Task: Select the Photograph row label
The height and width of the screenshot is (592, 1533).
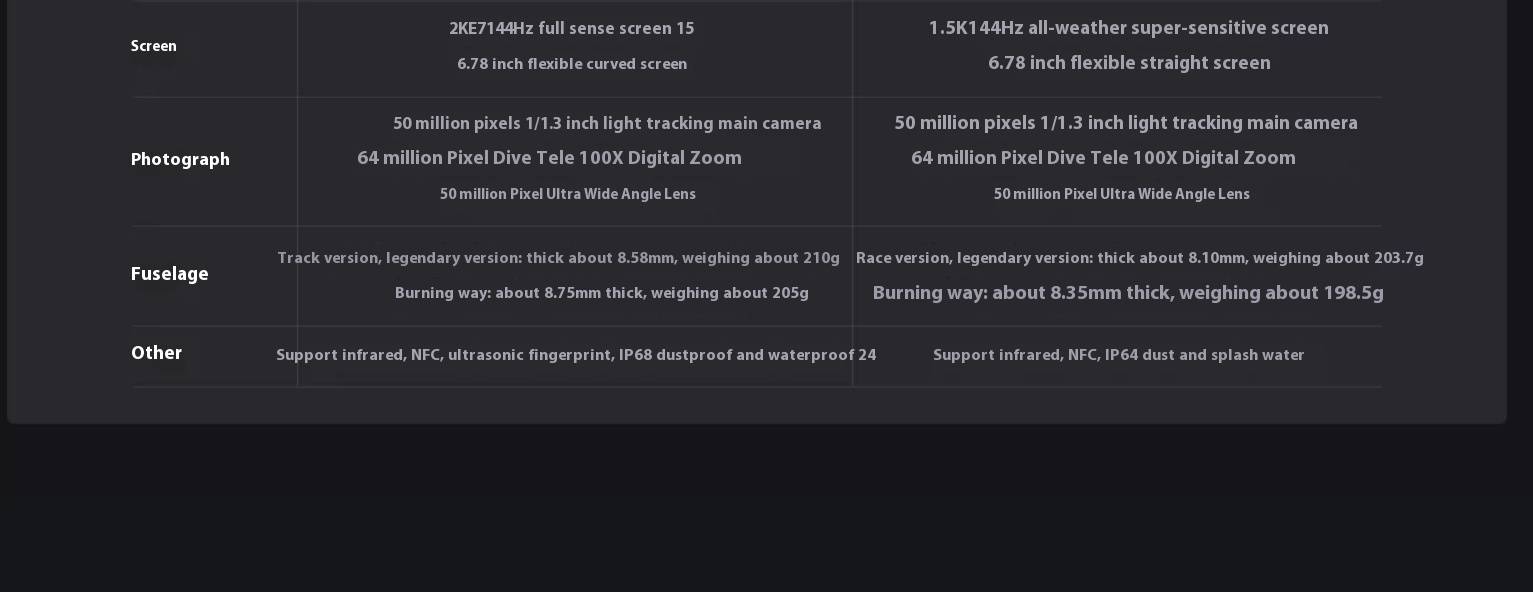Action: (x=180, y=159)
